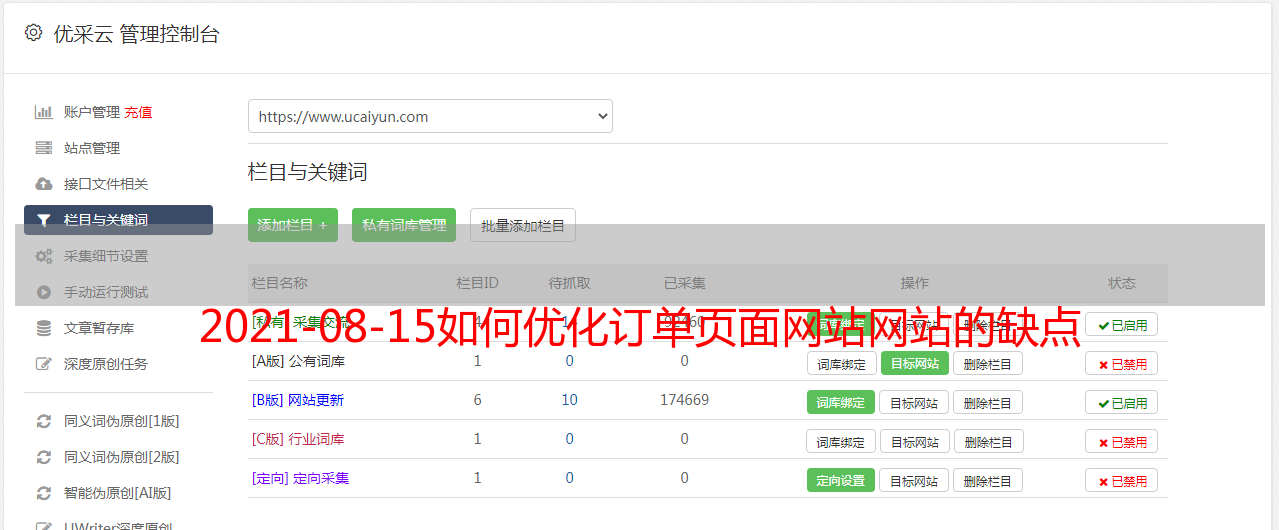This screenshot has width=1279, height=530.
Task: Click the edit icon for 深度原创任务
Action: 44,364
